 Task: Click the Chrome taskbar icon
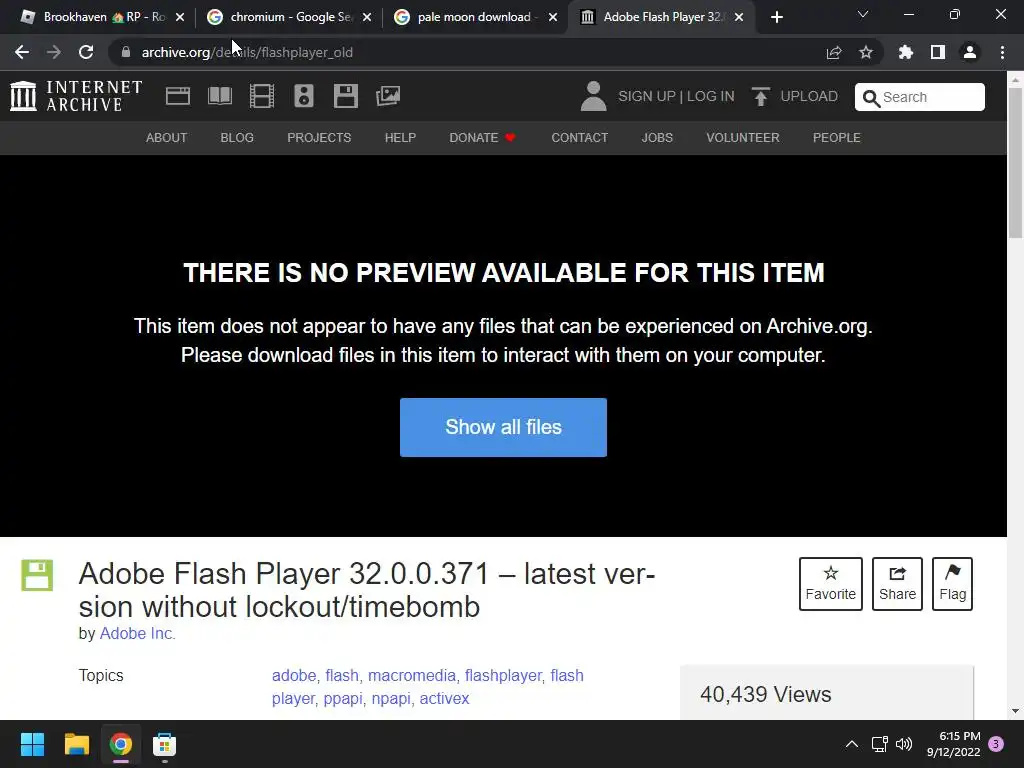pyautogui.click(x=120, y=744)
